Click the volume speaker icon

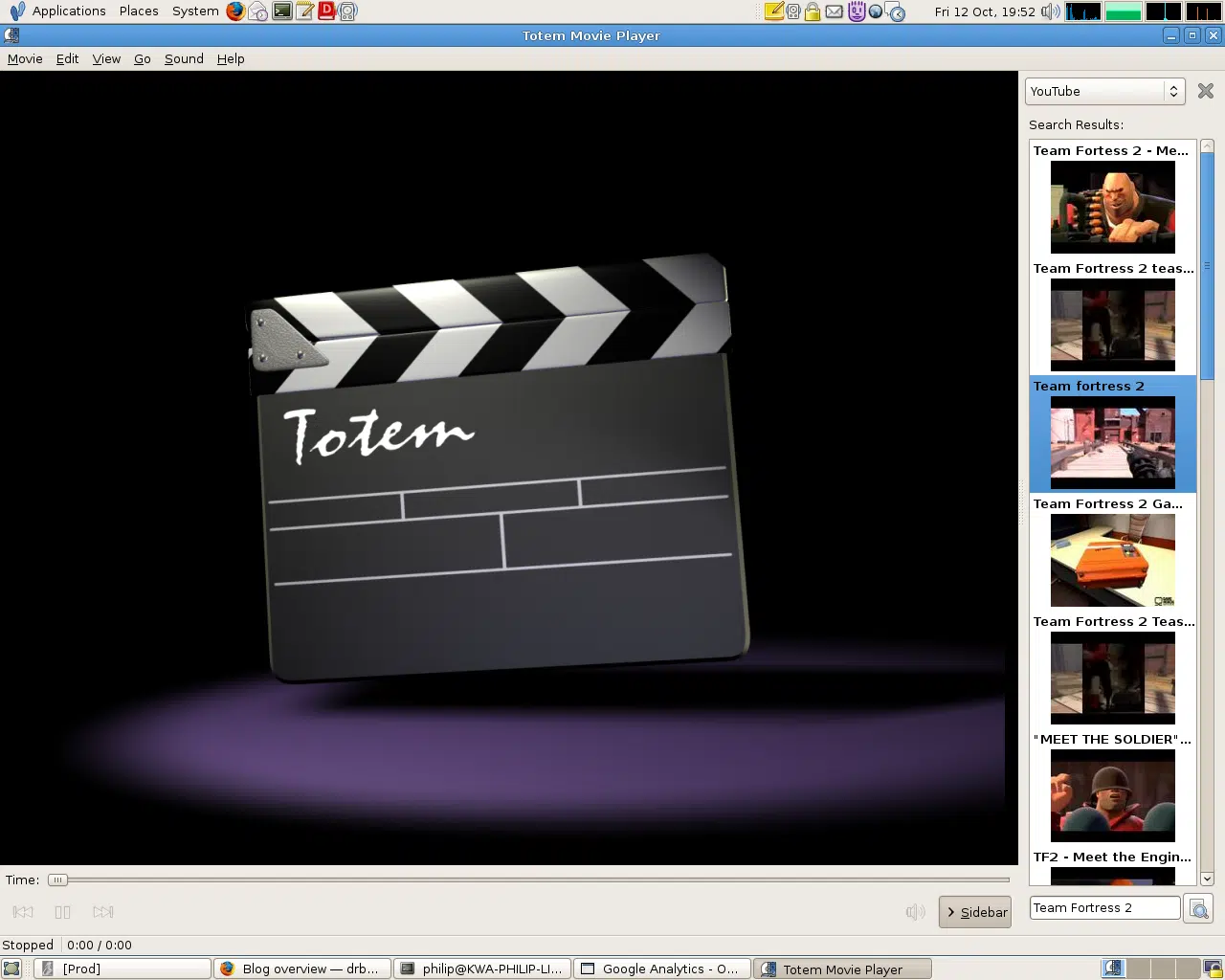pyautogui.click(x=915, y=912)
